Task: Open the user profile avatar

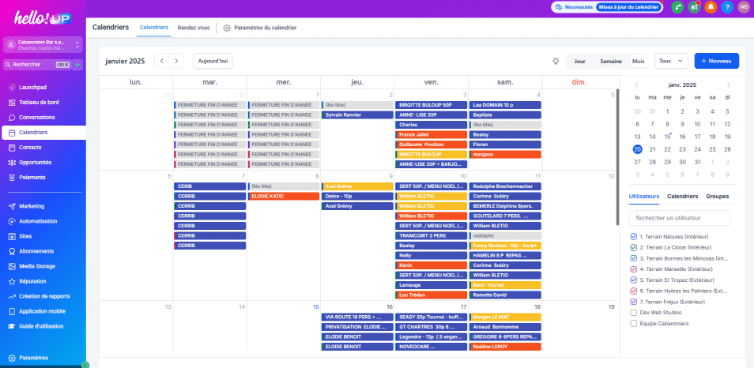Action: point(743,7)
